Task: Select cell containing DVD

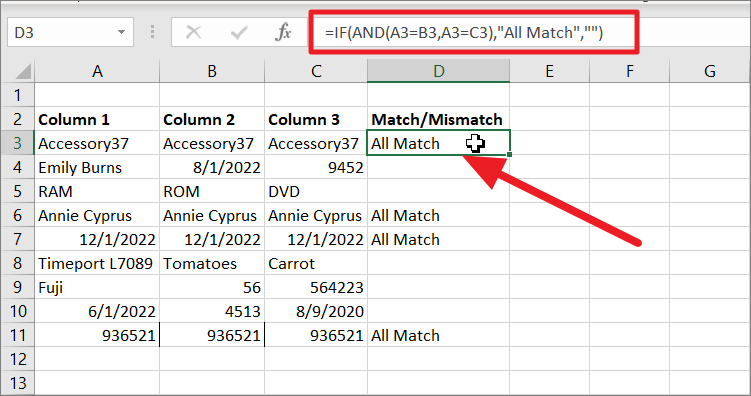Action: click(x=316, y=191)
